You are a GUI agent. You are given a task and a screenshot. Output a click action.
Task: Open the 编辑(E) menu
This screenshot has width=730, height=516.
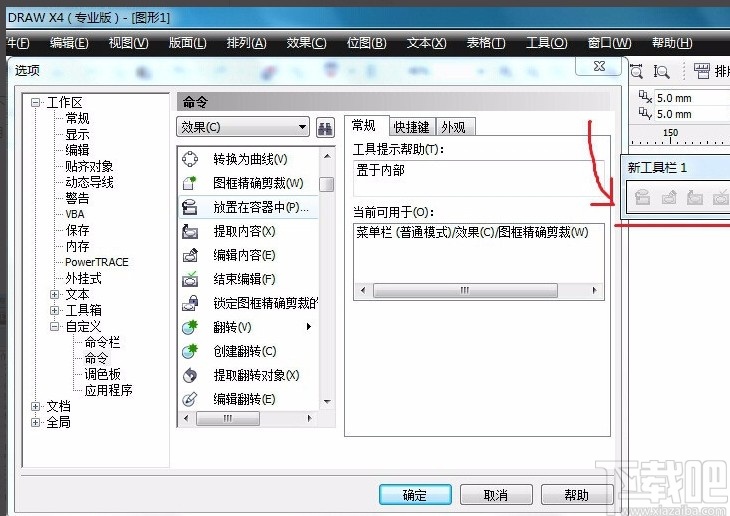[x=69, y=43]
